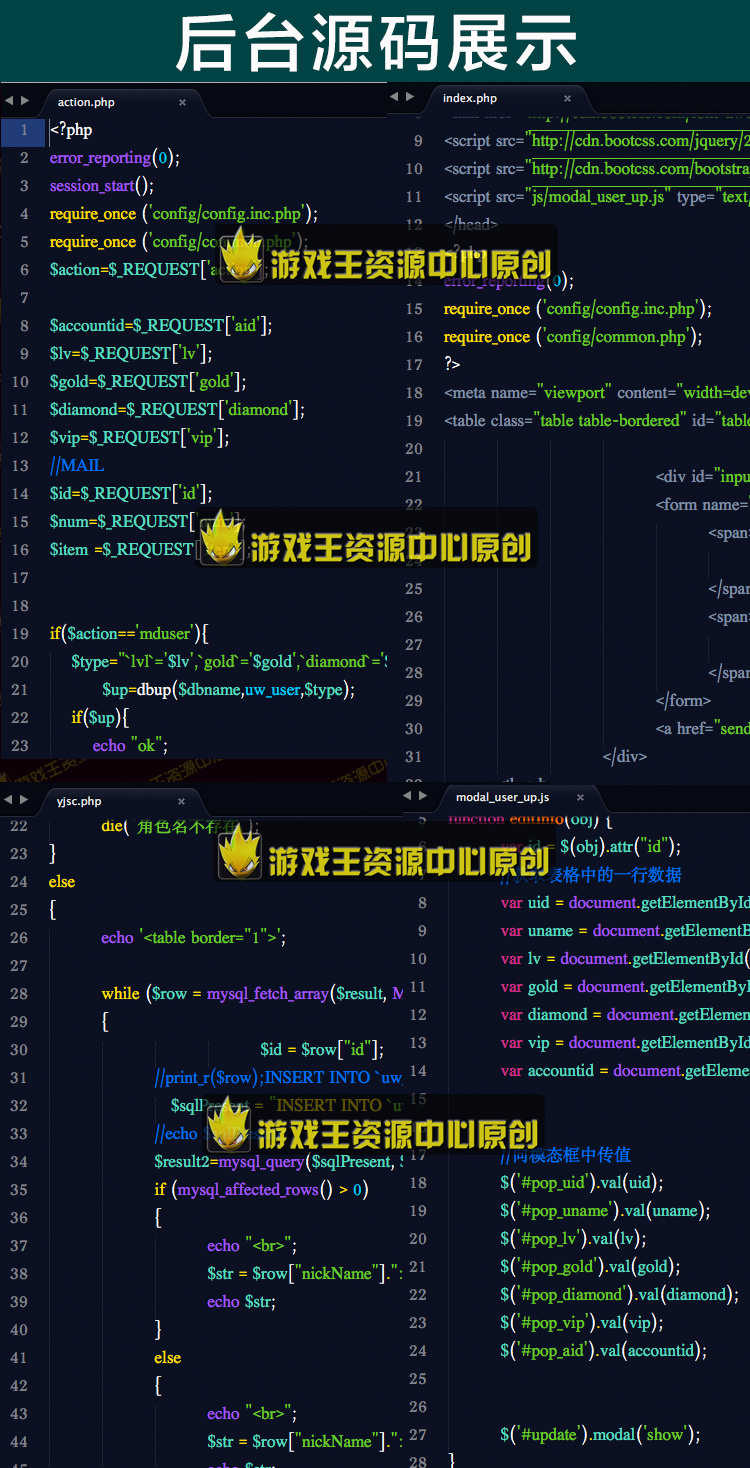This screenshot has width=750, height=1468.
Task: Click left tab-scroll arrow beside index.php
Action: (394, 97)
